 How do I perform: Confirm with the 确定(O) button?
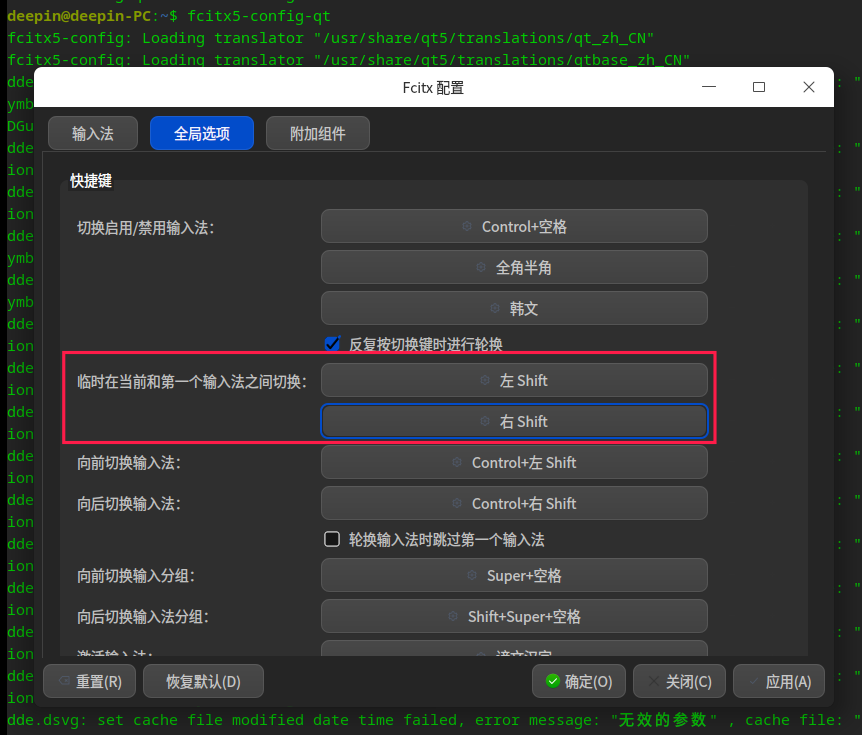point(579,681)
